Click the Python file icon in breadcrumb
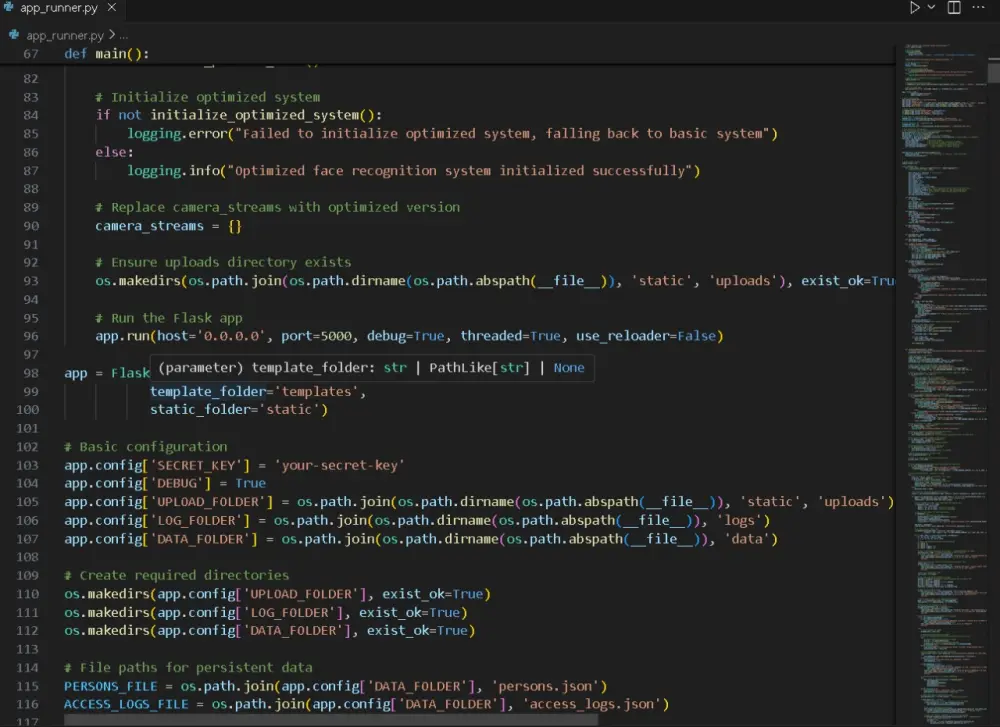Viewport: 1000px width, 727px height. coord(14,34)
